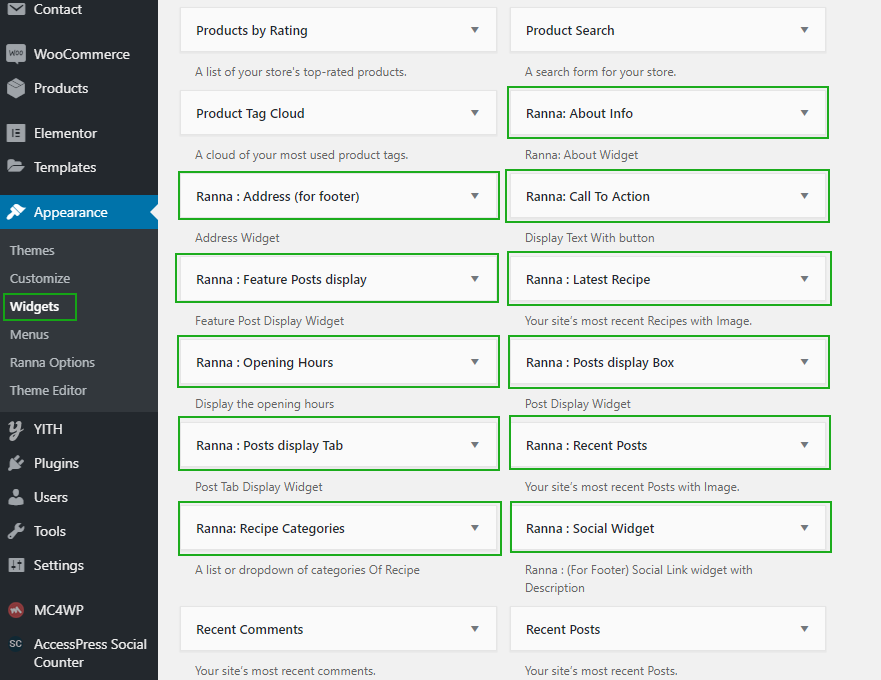Click the Appearance paintbrush icon
Screen dimensions: 881x680
(16, 212)
